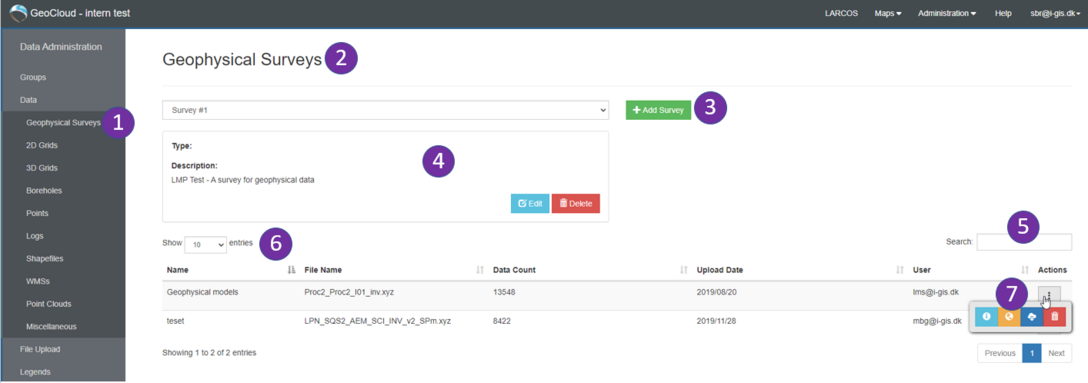Click the blue info action icon

tap(985, 317)
